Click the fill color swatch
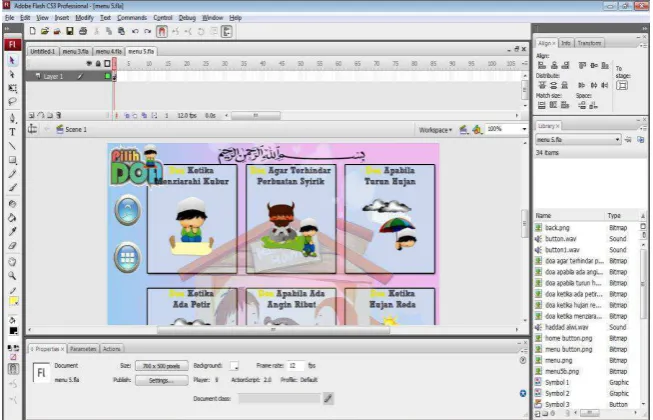 click(13, 331)
